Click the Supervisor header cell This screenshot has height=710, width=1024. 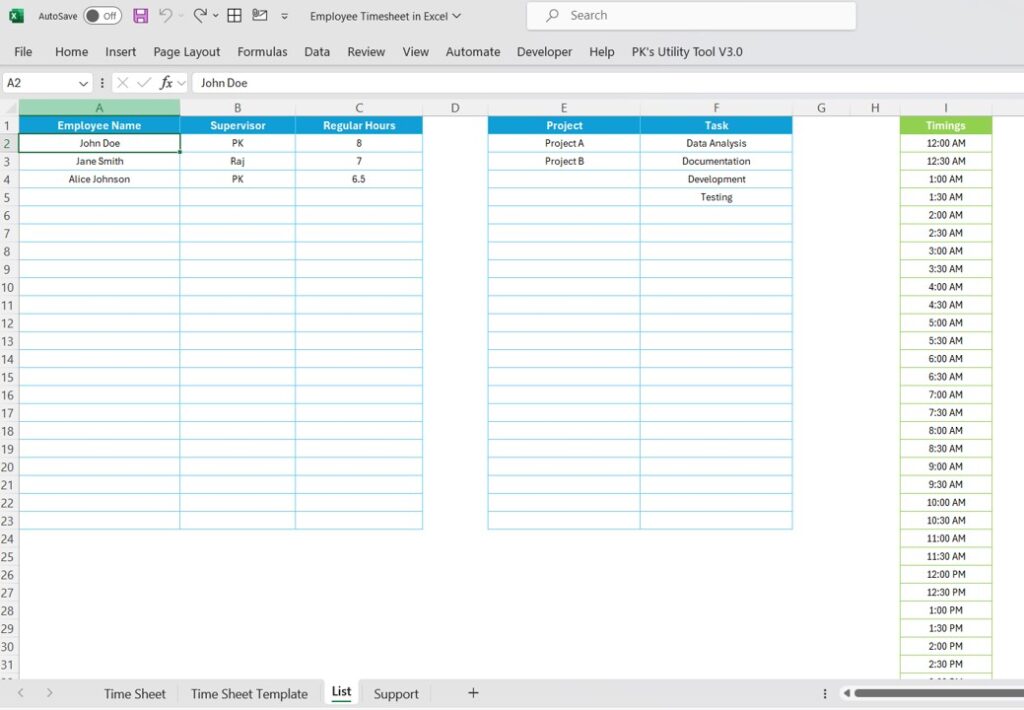pyautogui.click(x=238, y=125)
